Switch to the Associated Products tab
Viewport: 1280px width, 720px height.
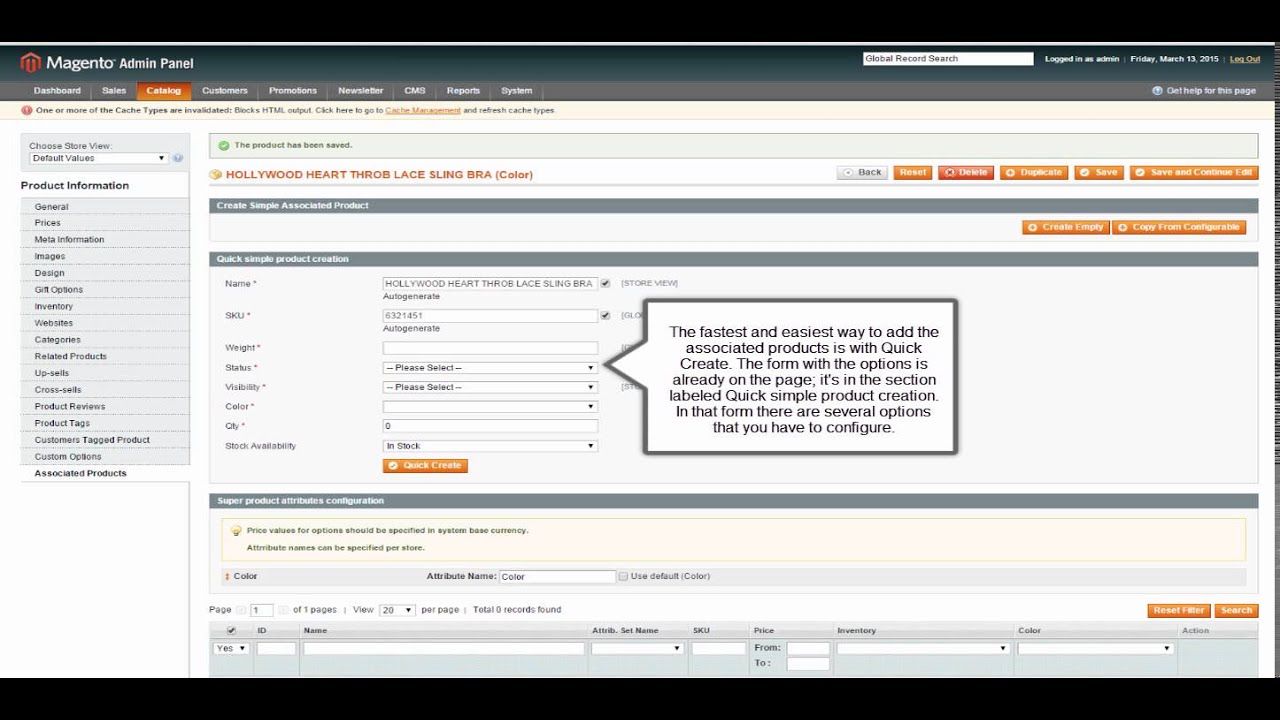click(x=105, y=474)
